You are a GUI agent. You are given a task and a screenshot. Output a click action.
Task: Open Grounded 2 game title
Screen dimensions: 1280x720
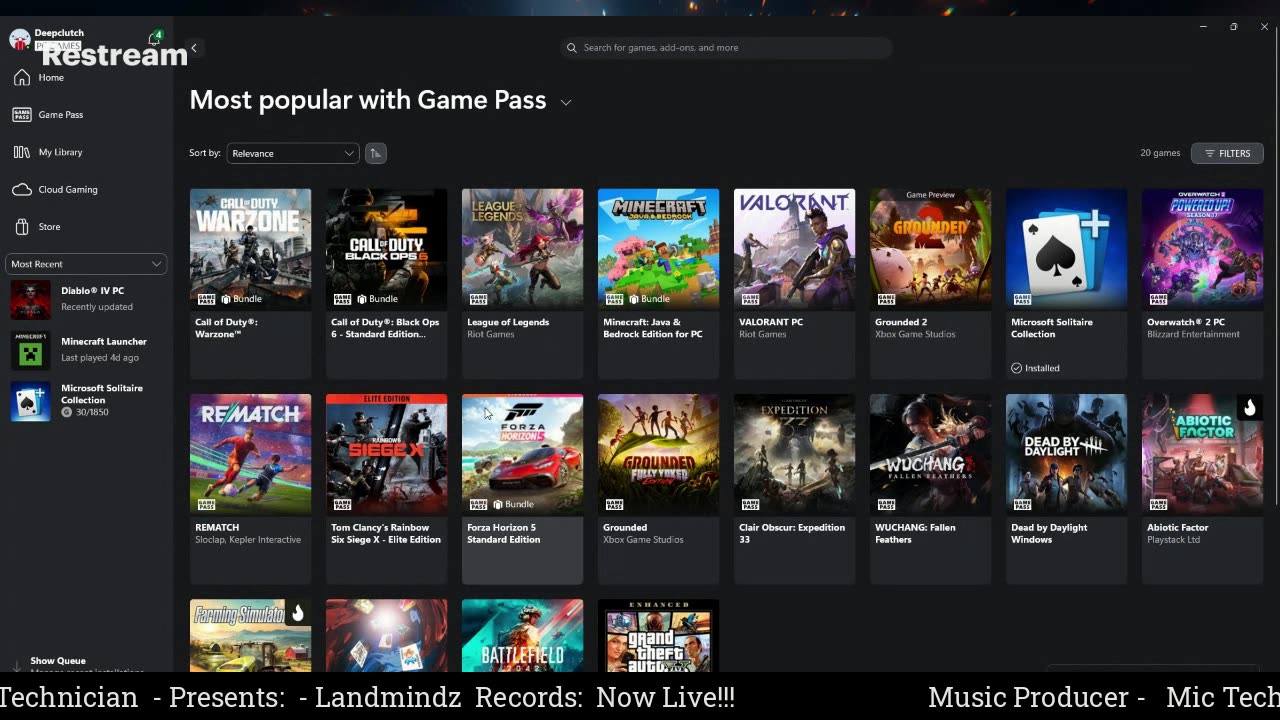[x=901, y=322]
